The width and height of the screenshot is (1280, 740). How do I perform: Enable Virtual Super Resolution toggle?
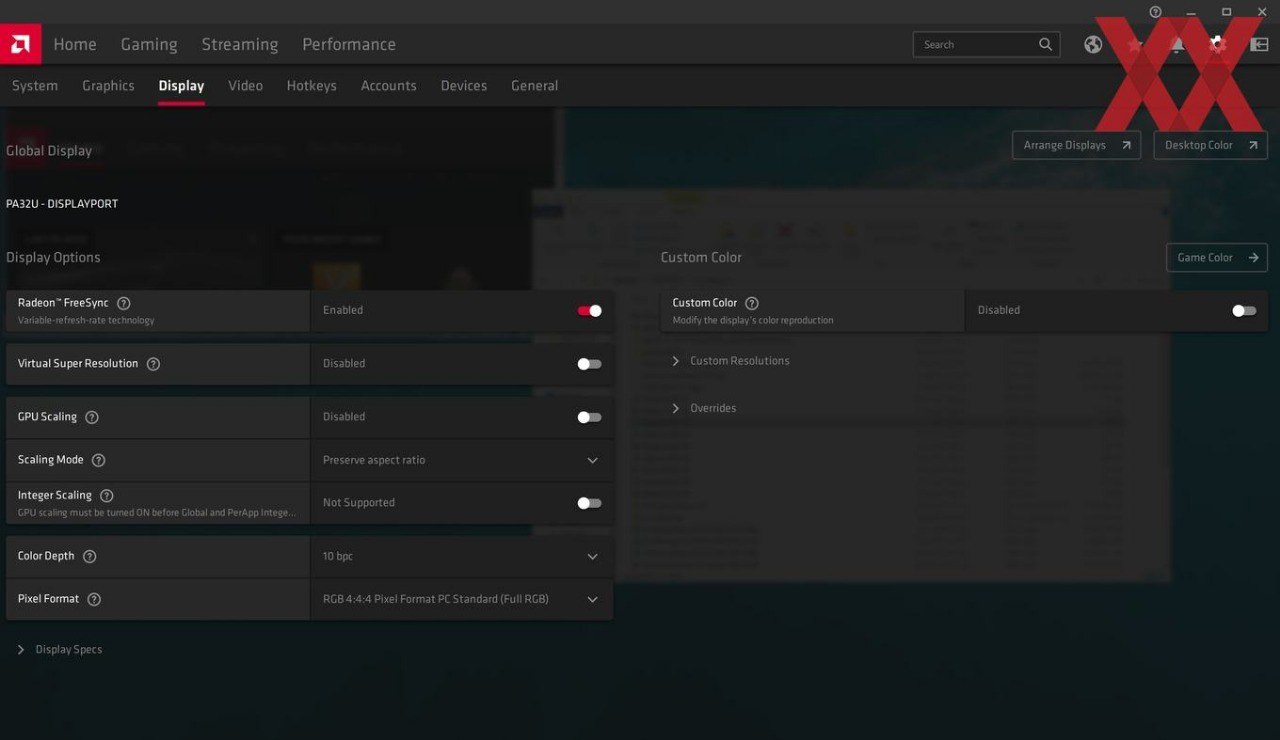point(590,364)
